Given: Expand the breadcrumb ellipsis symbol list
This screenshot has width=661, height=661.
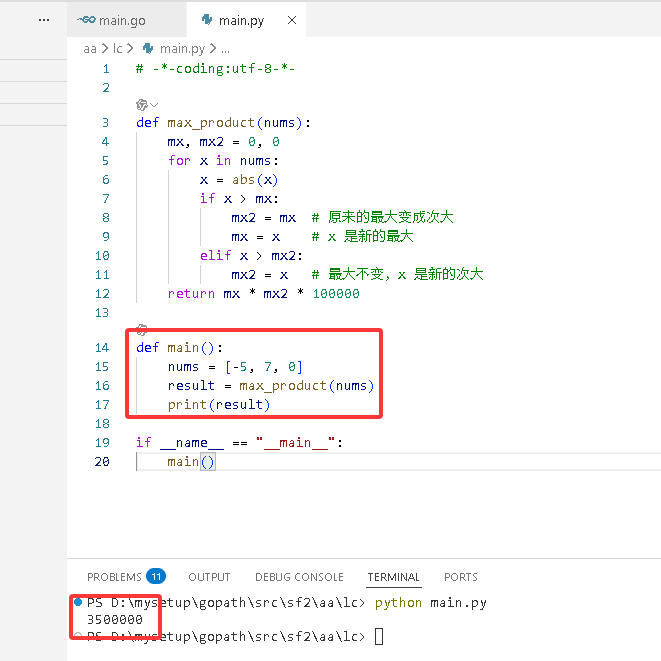Looking at the screenshot, I should pos(226,50).
